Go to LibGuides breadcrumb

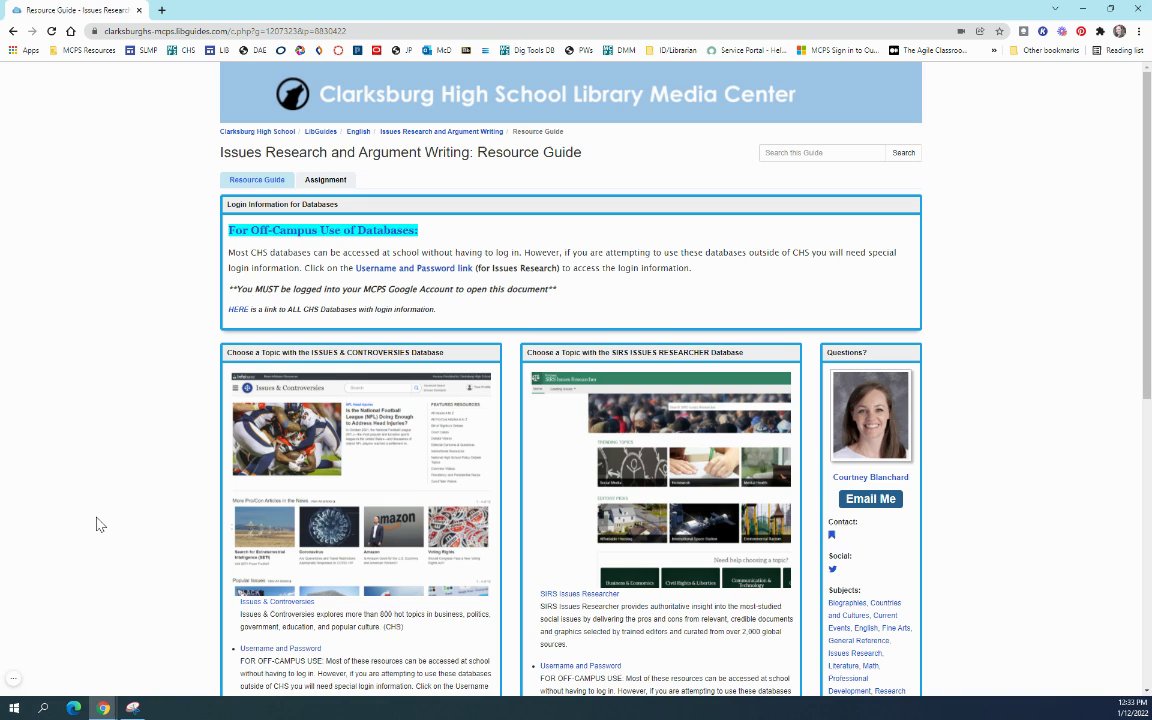click(x=320, y=132)
